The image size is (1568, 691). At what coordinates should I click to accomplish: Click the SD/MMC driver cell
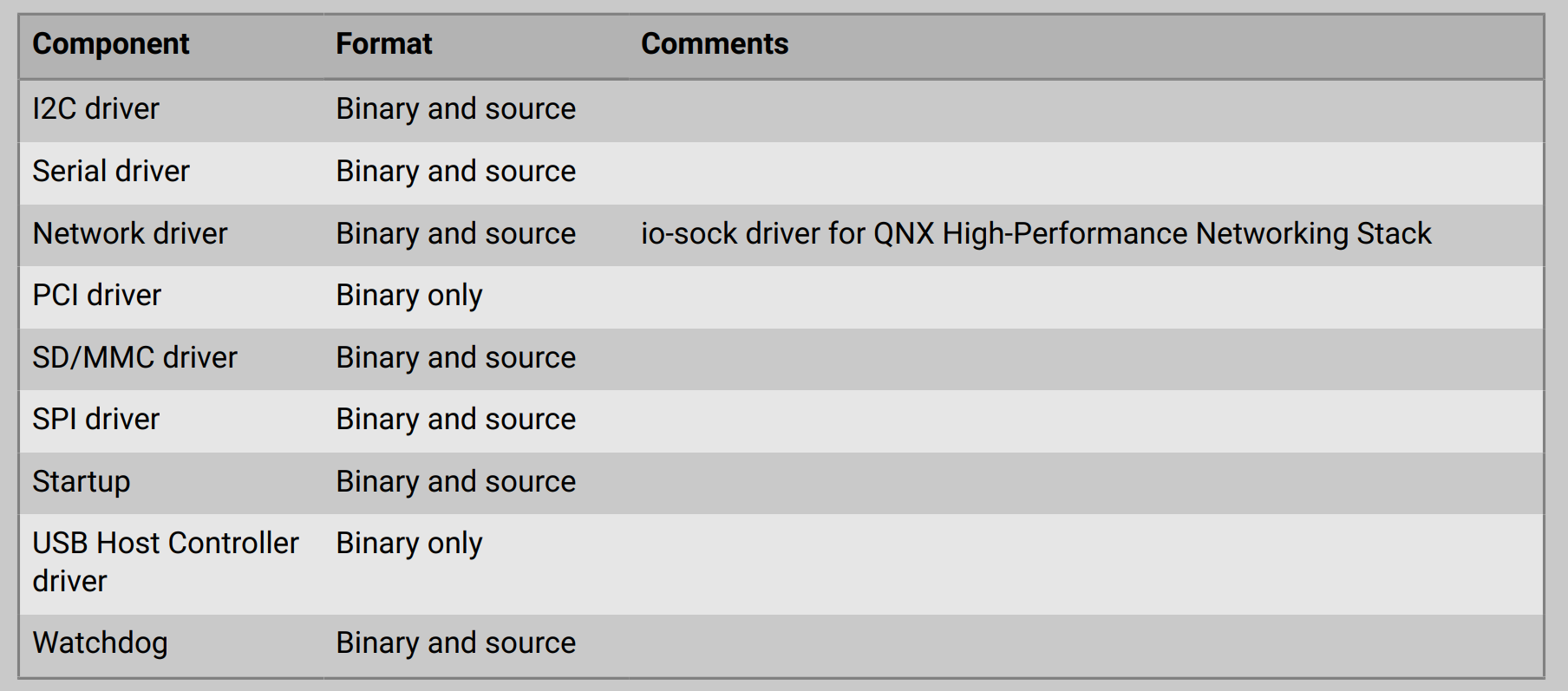coord(135,358)
